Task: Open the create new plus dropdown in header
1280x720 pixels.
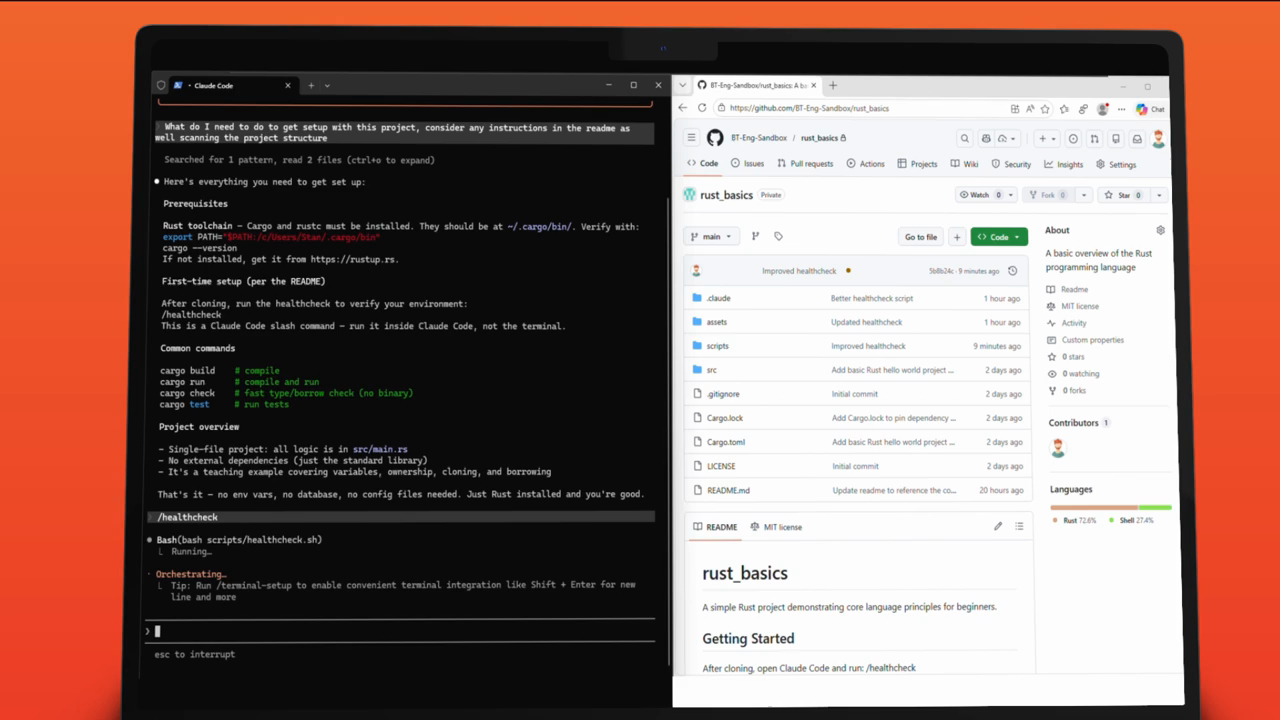Action: coord(1046,139)
